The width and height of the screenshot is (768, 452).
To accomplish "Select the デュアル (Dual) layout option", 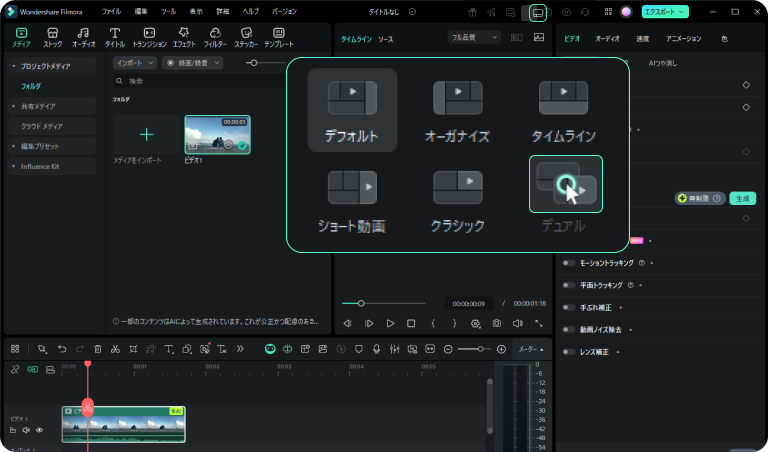I will click(x=565, y=185).
